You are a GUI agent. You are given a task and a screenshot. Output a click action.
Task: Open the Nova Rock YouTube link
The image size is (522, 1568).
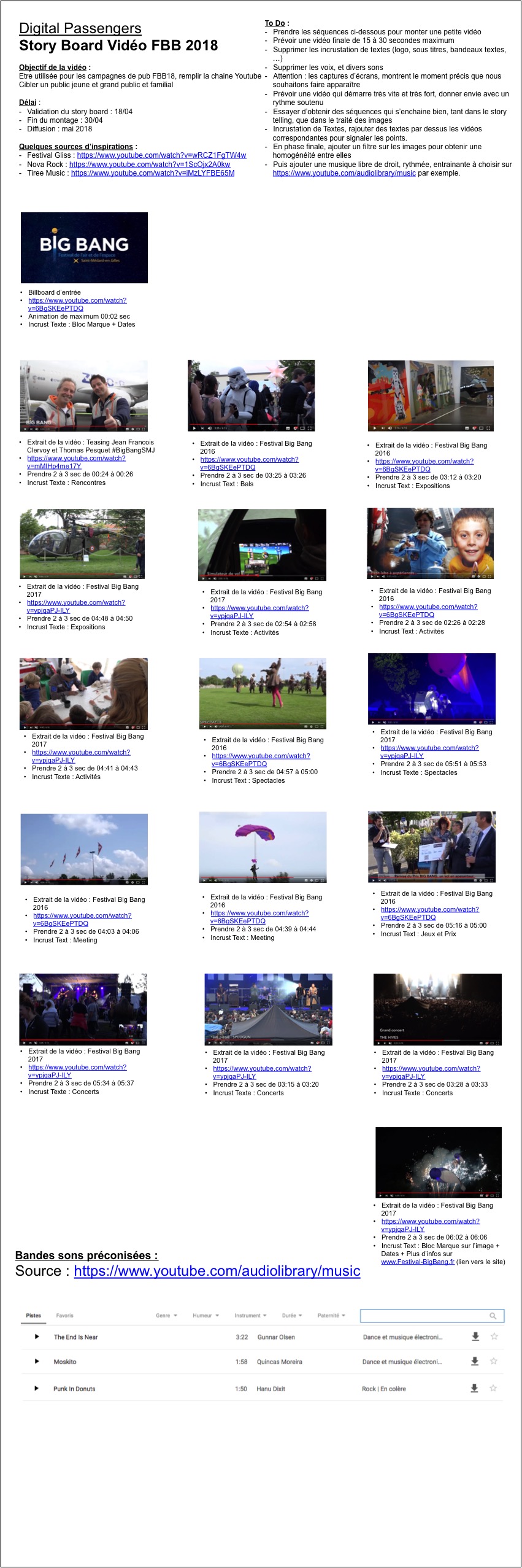[150, 165]
